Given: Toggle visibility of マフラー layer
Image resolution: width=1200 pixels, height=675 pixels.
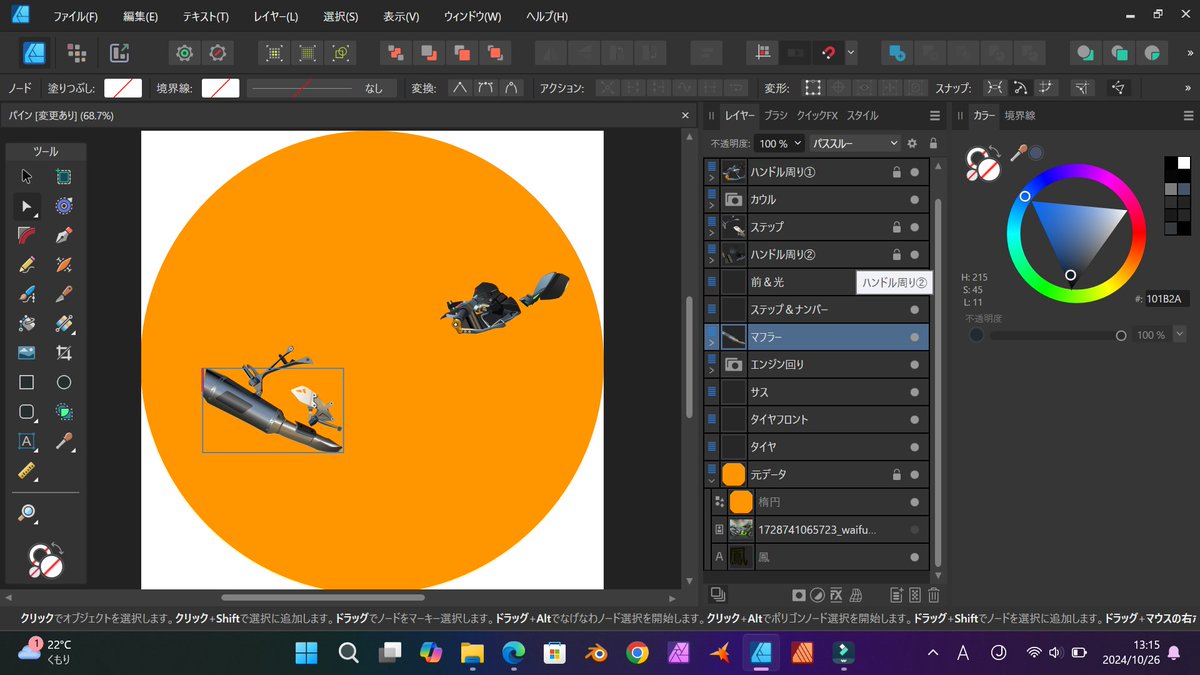Looking at the screenshot, I should pyautogui.click(x=914, y=337).
